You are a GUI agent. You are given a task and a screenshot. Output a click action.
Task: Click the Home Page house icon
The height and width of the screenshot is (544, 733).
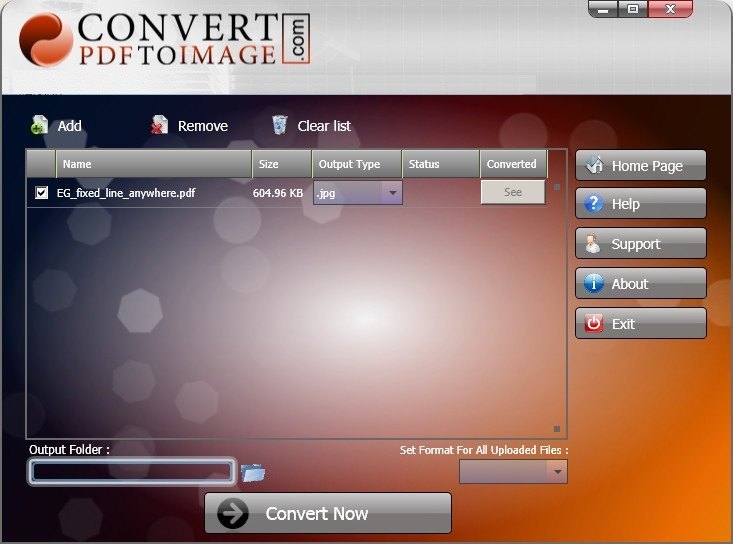595,165
